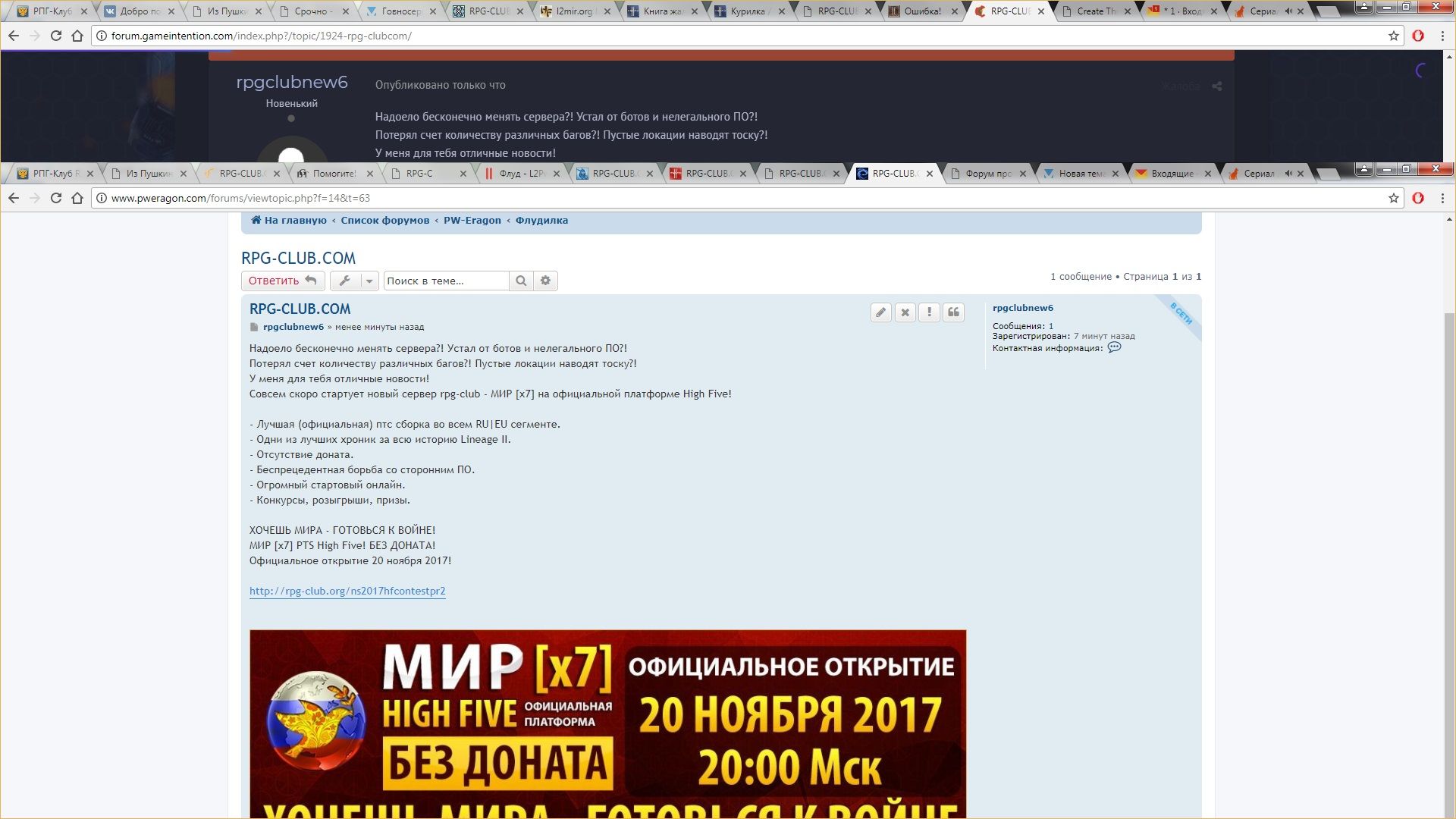Viewport: 1456px width, 819px height.
Task: Open Opera extension icon in gameintention window
Action: [x=1418, y=36]
